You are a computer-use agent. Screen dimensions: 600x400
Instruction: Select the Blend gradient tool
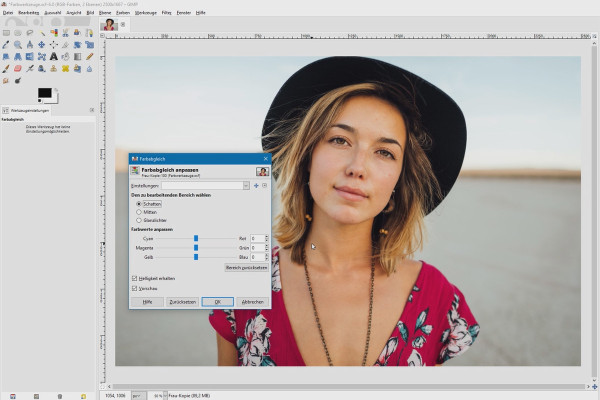point(77,57)
